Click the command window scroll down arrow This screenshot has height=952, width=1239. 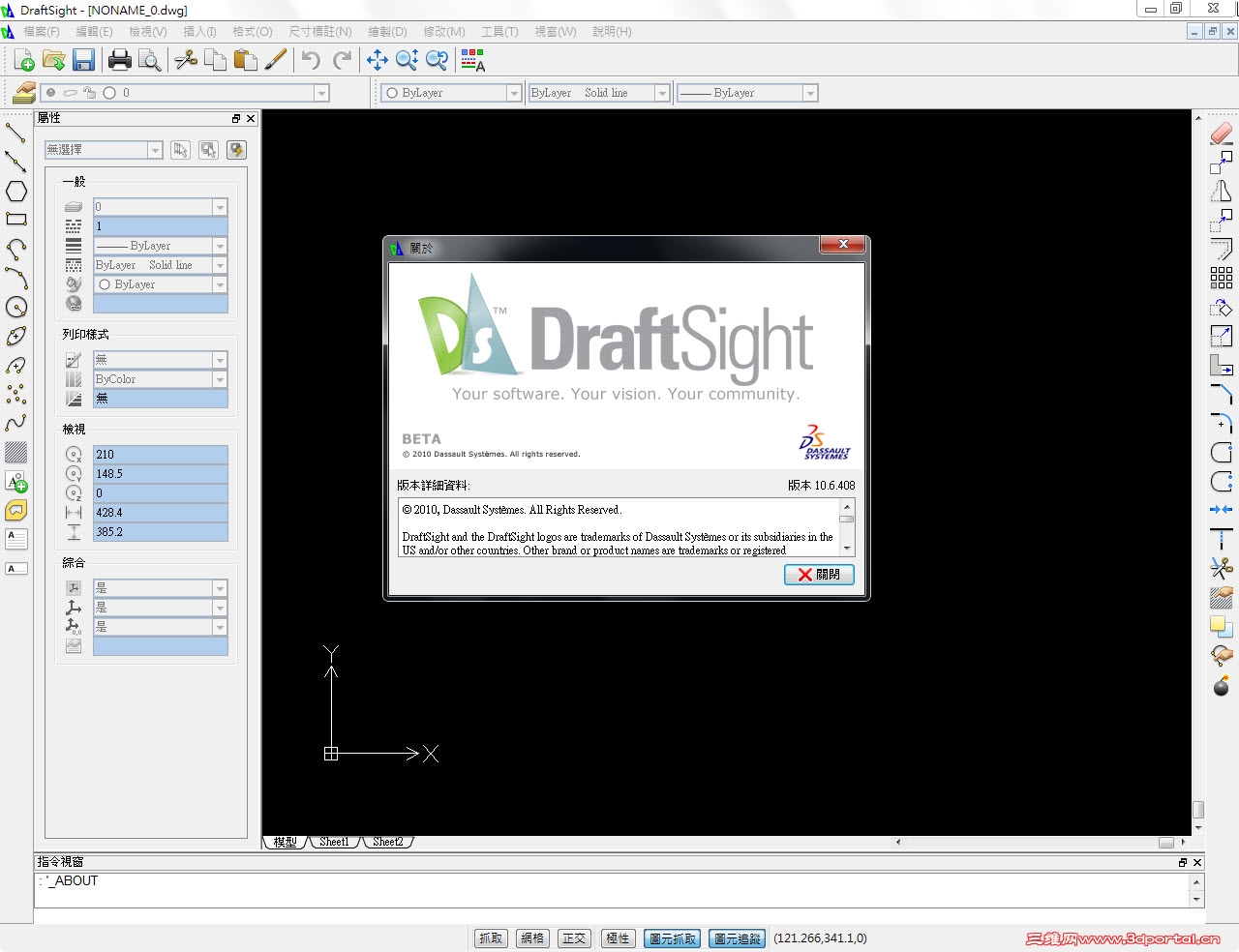(1197, 900)
